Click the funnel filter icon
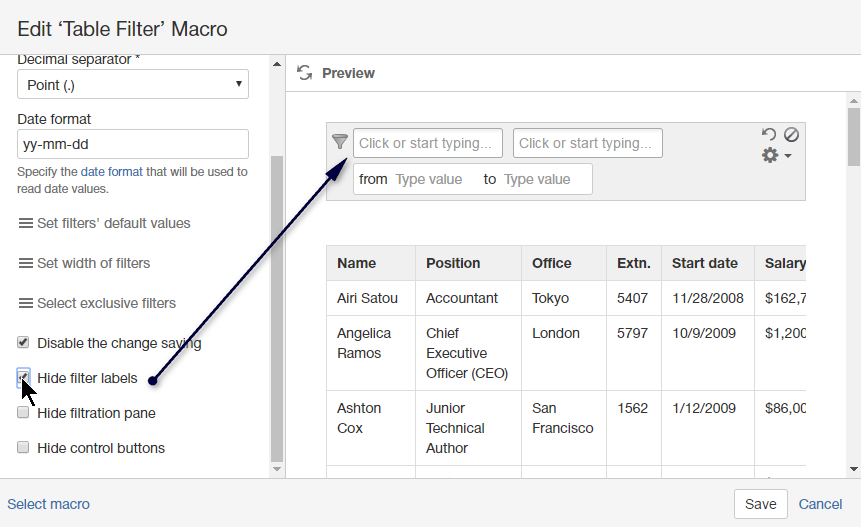 tap(340, 142)
